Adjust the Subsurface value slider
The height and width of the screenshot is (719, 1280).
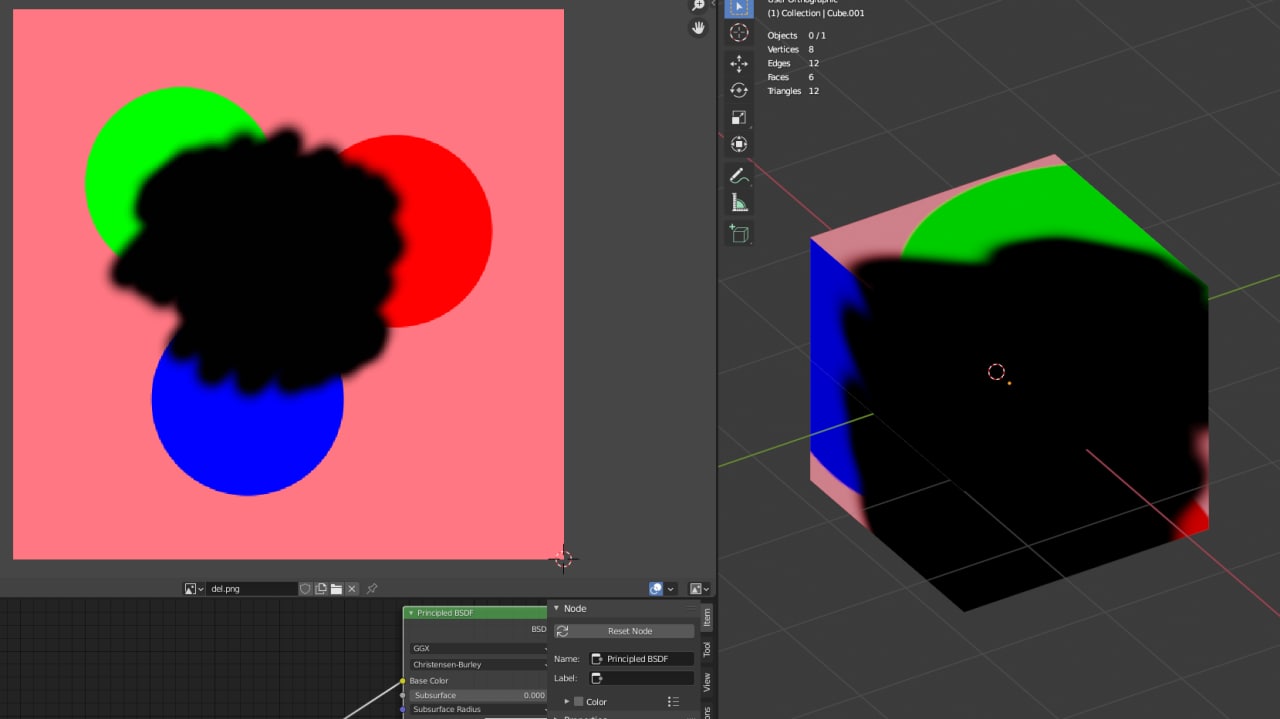click(479, 695)
